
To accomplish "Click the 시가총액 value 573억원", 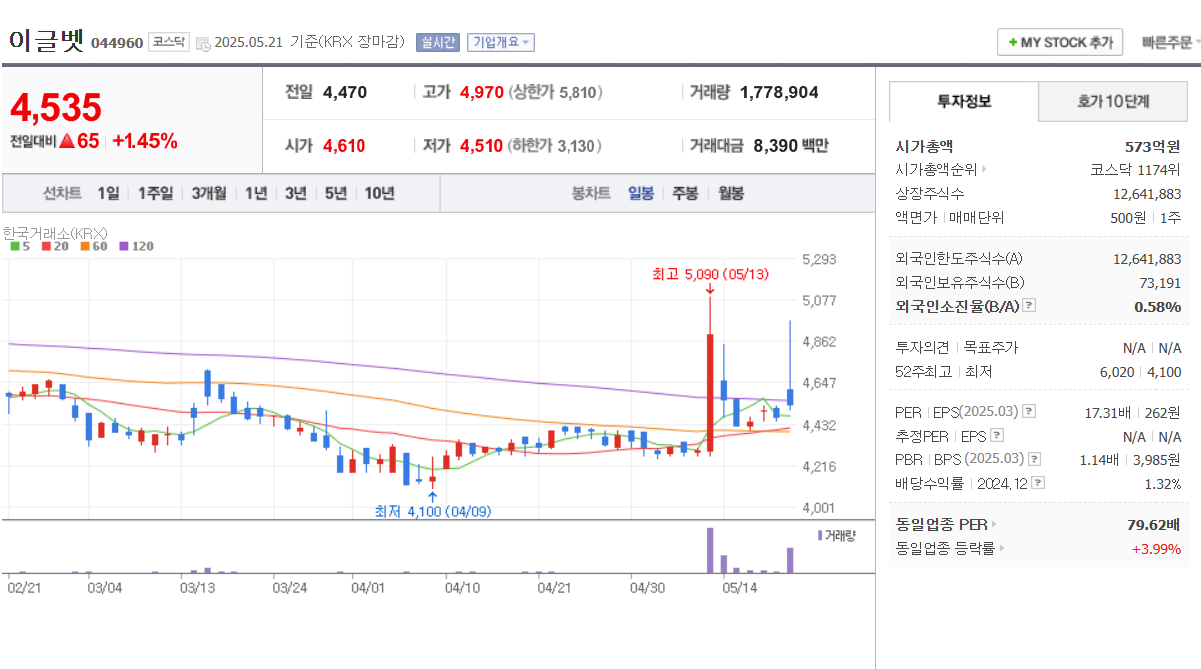I will pos(1153,146).
